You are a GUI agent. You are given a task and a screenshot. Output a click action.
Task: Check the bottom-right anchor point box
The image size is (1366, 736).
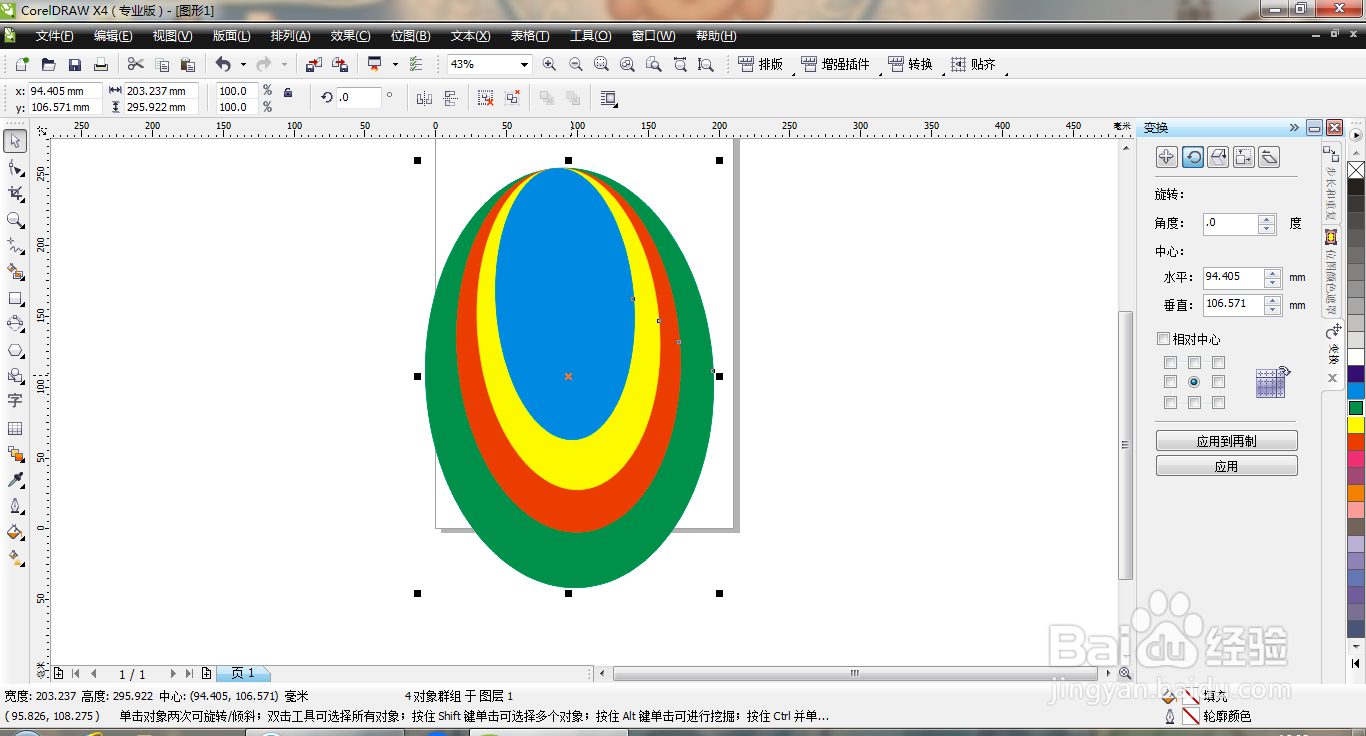pyautogui.click(x=1218, y=402)
